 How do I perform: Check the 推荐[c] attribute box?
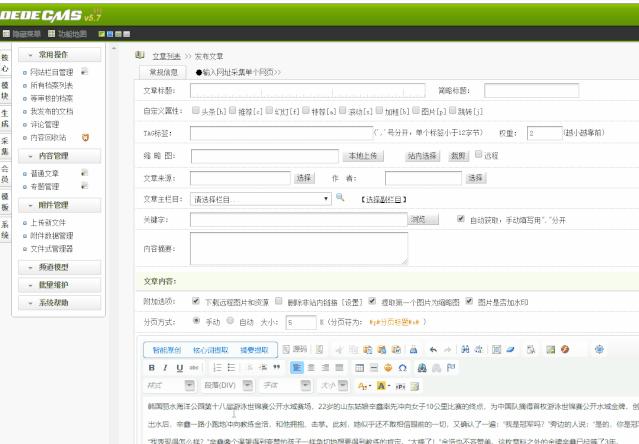(233, 110)
